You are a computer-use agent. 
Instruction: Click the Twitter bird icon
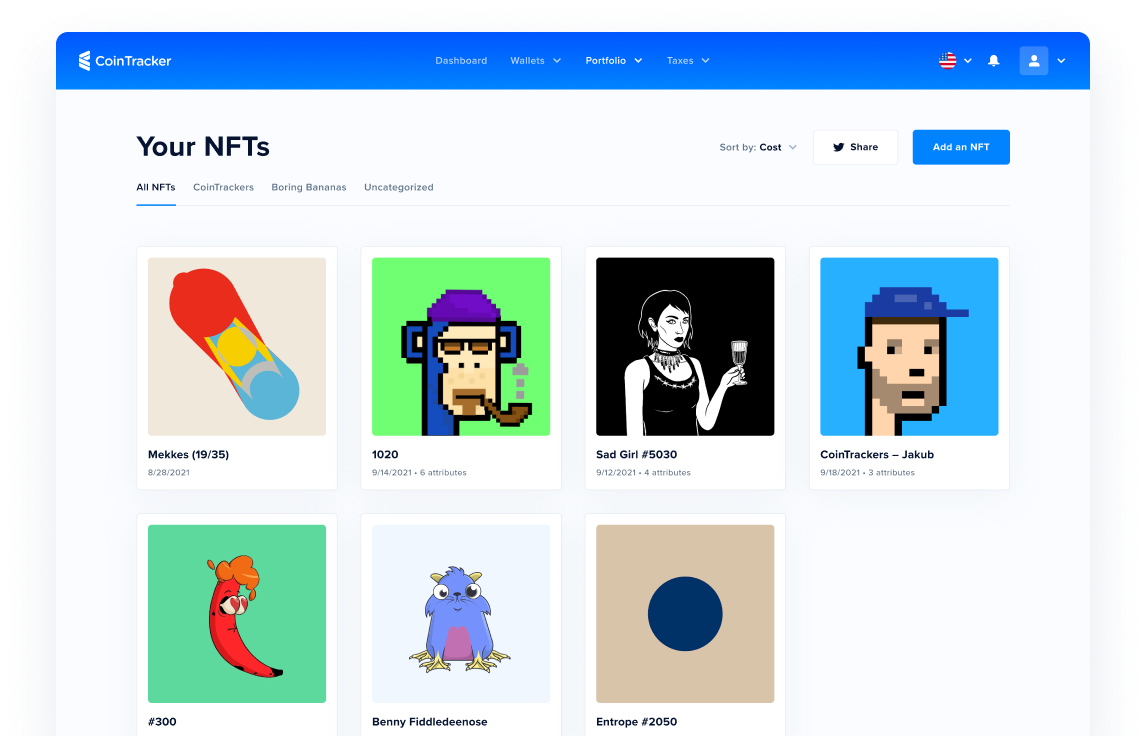point(839,147)
